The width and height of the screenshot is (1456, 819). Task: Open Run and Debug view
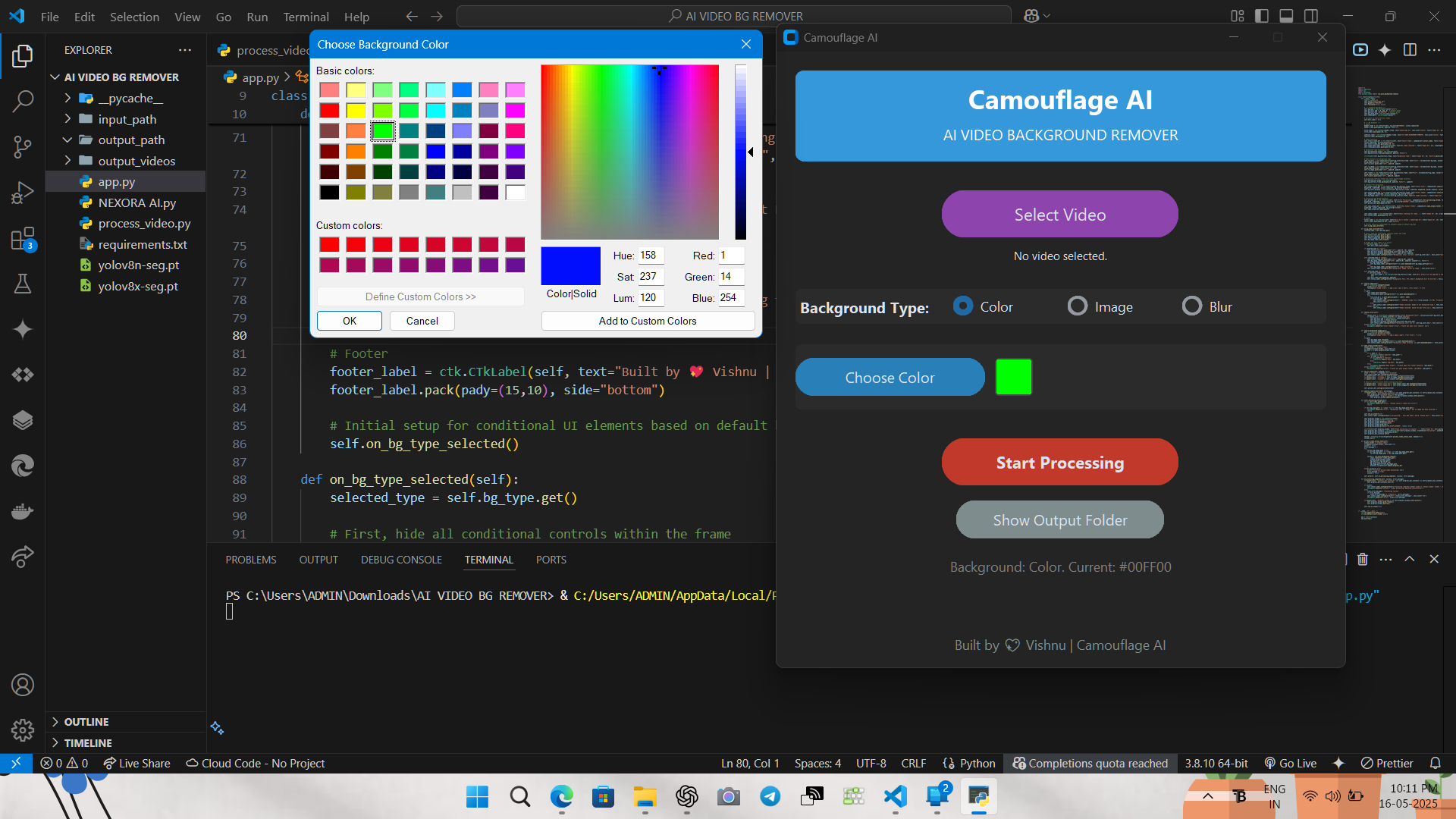pos(23,193)
